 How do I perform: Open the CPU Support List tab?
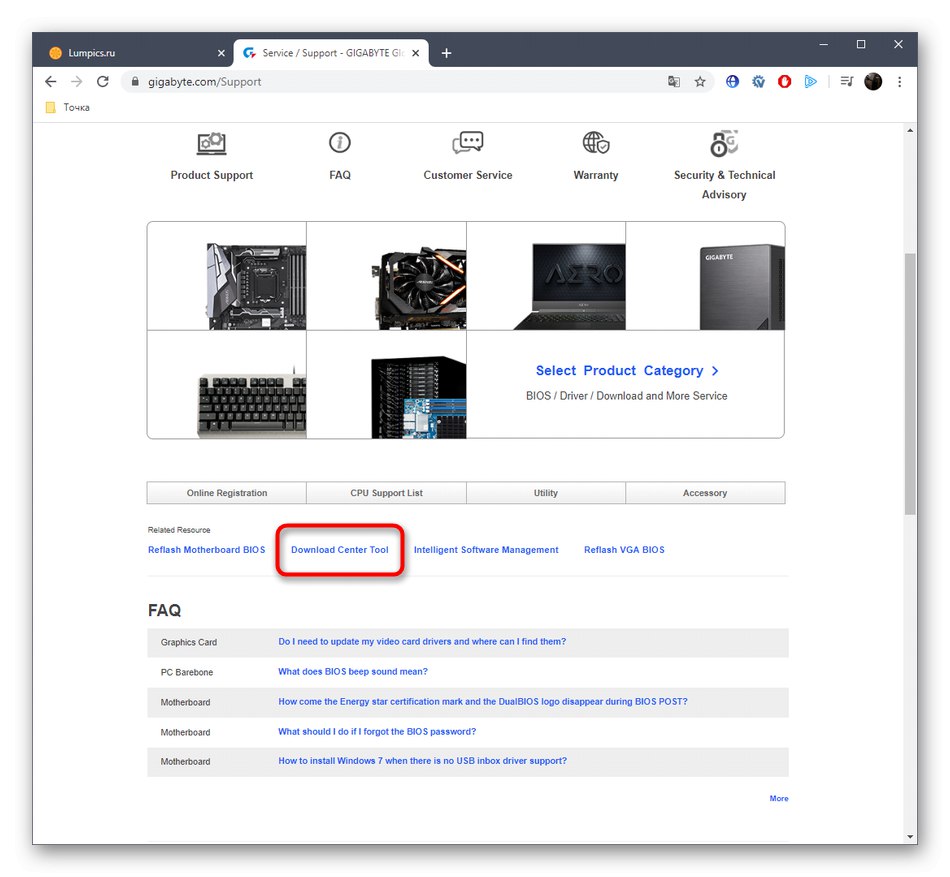click(x=387, y=493)
